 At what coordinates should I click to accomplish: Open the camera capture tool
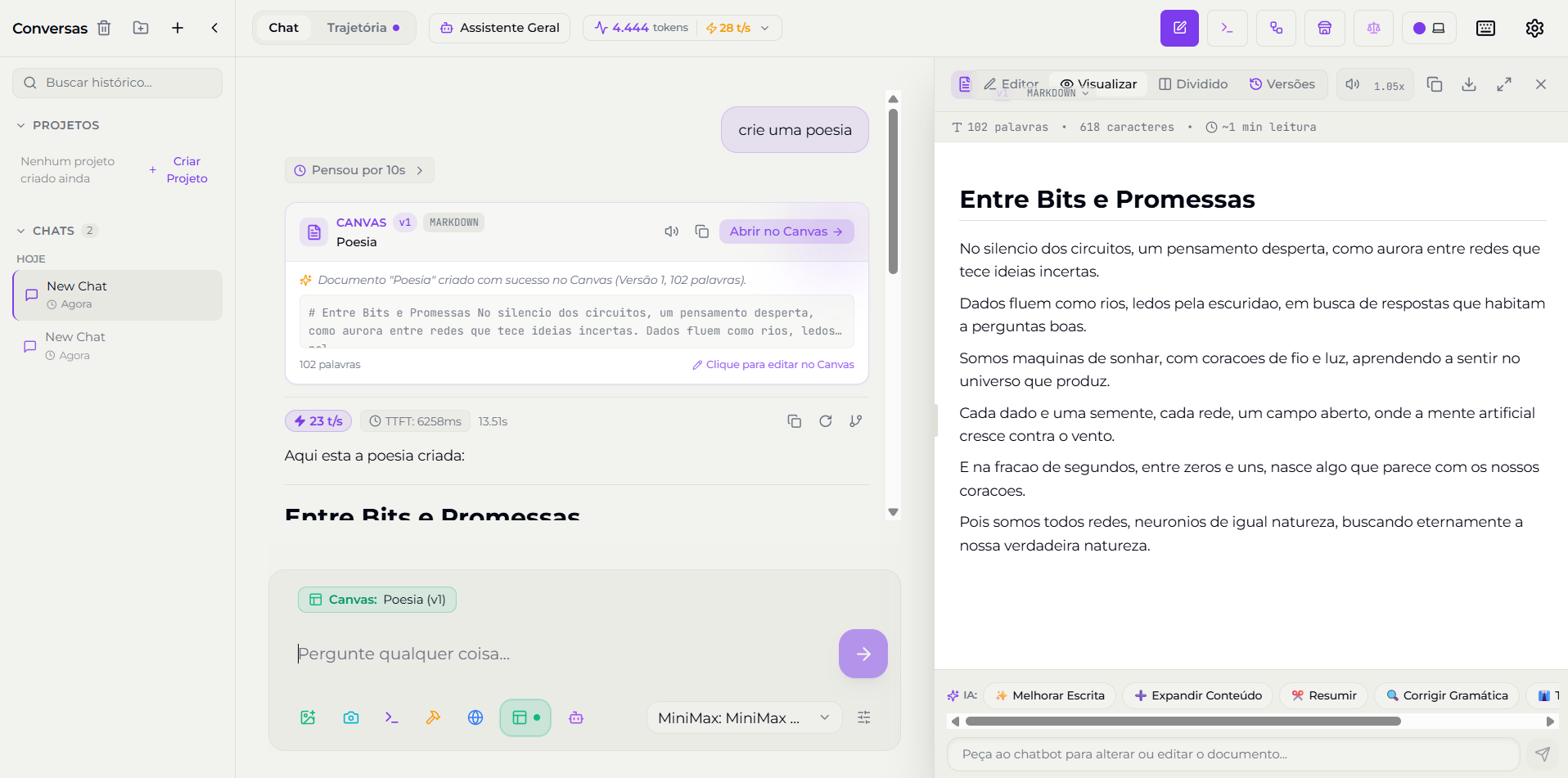point(351,717)
